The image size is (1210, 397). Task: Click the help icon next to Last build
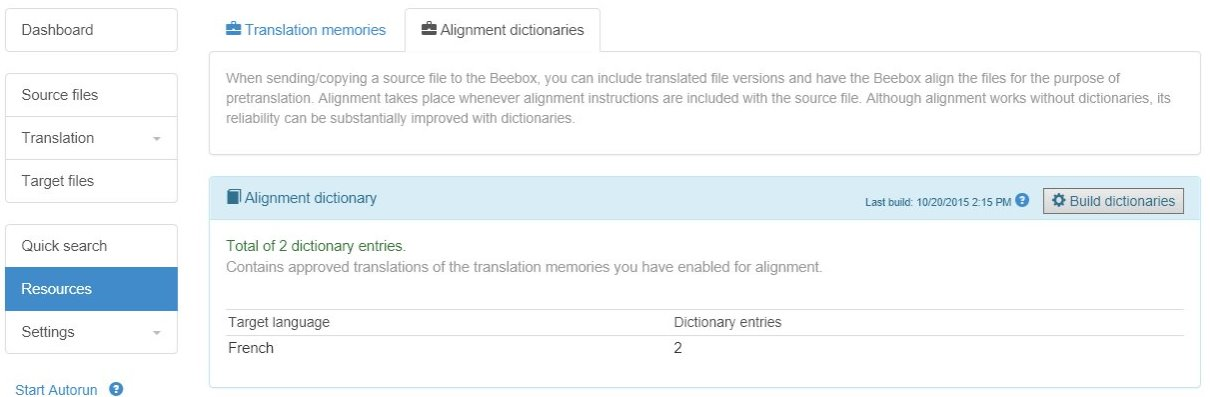(x=1022, y=201)
